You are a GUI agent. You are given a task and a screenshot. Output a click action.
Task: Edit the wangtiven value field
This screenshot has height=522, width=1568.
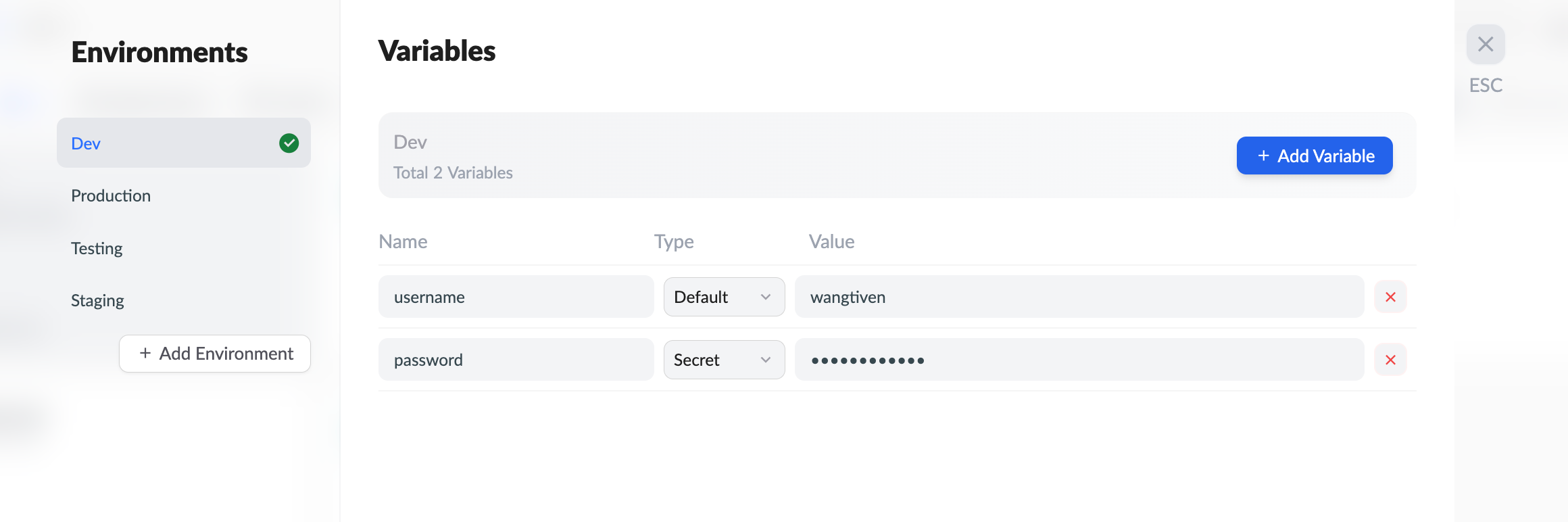1079,297
